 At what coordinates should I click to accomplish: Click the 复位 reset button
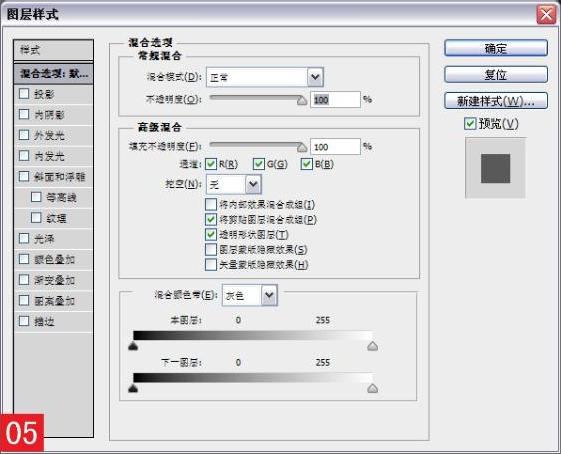[x=496, y=74]
